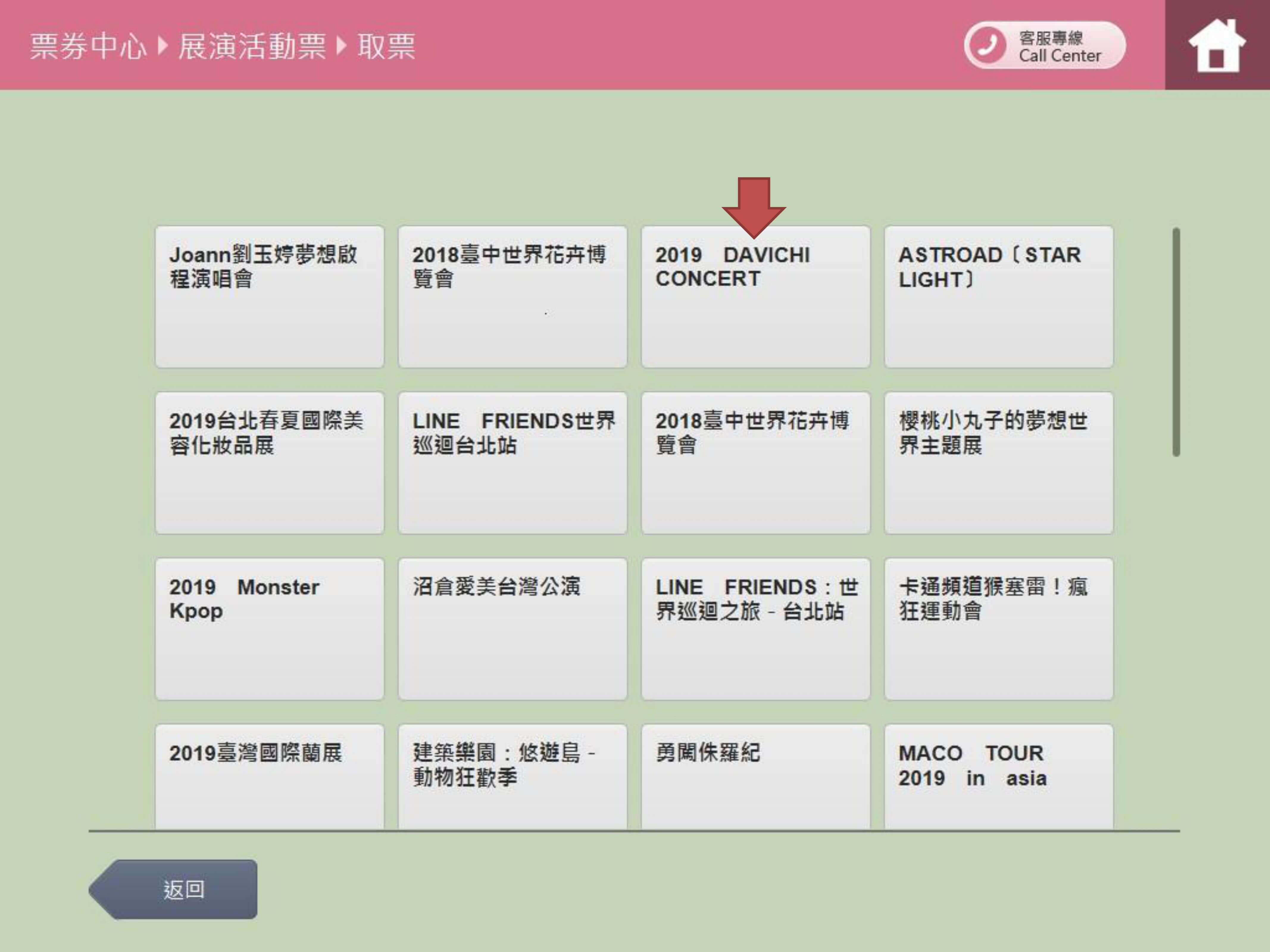Viewport: 1270px width, 952px height.
Task: Choose the 勇闖侏羅紀 event
Action: click(756, 776)
